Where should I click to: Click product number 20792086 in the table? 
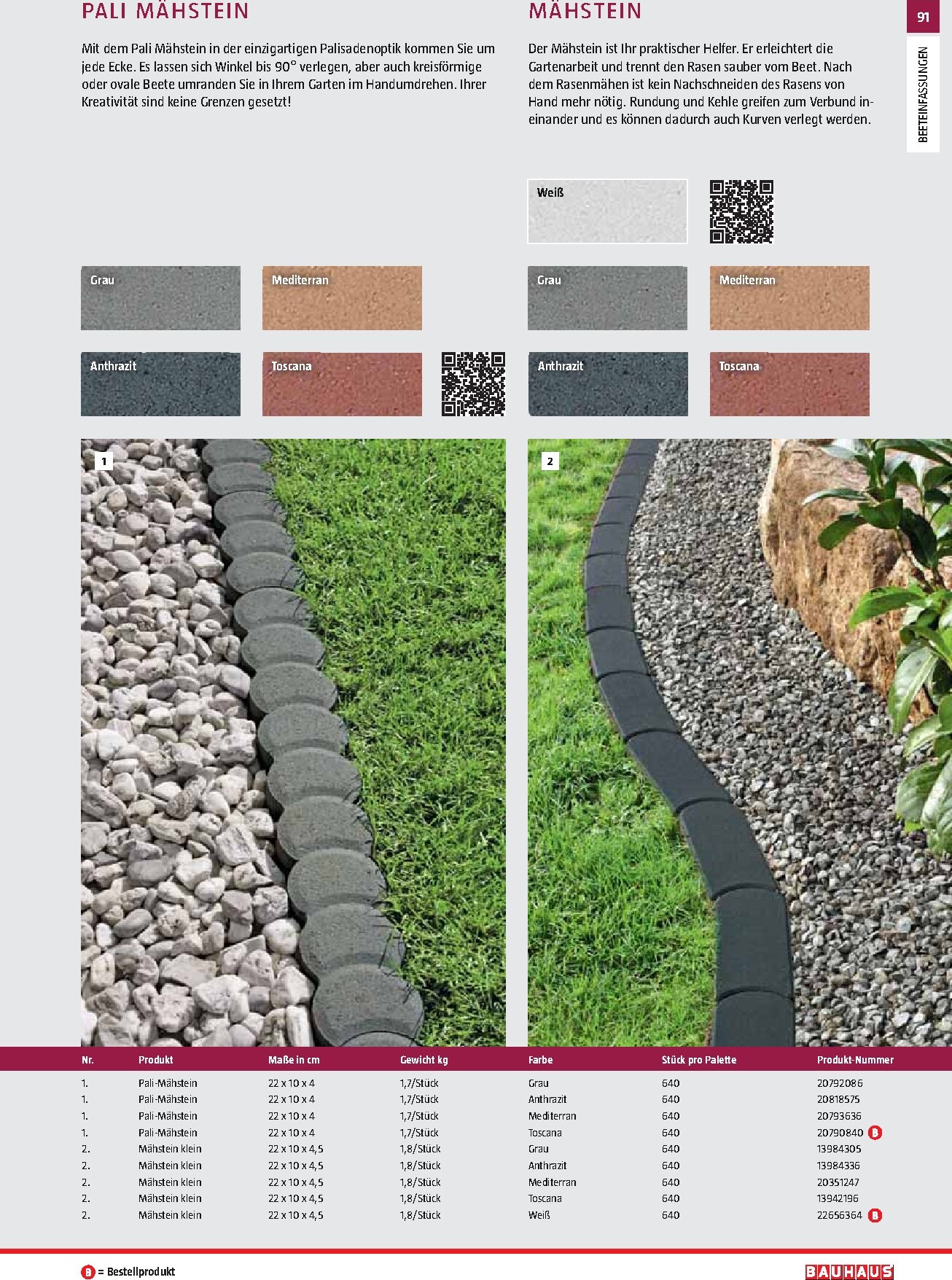click(839, 1083)
